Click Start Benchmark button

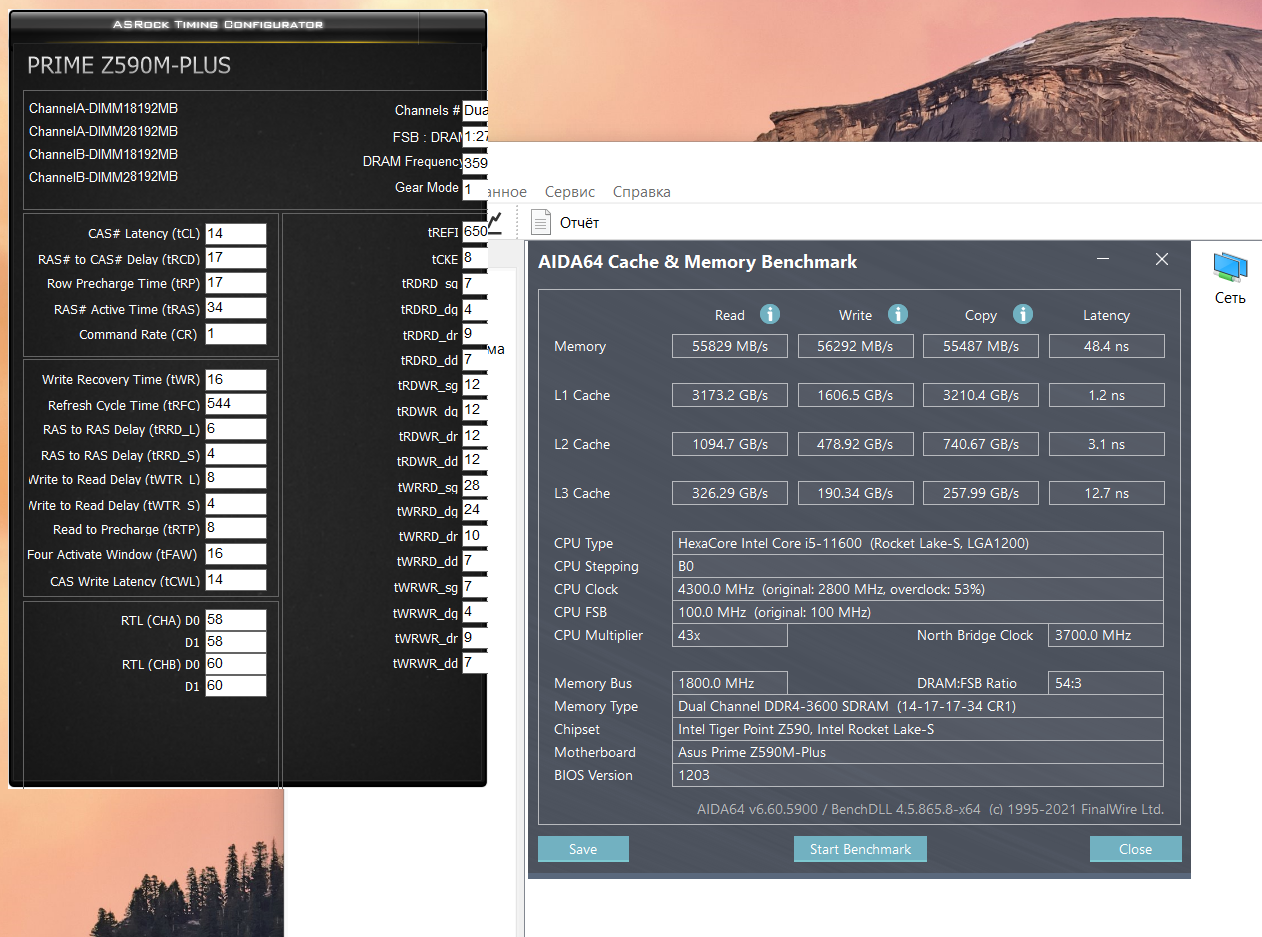[x=860, y=849]
